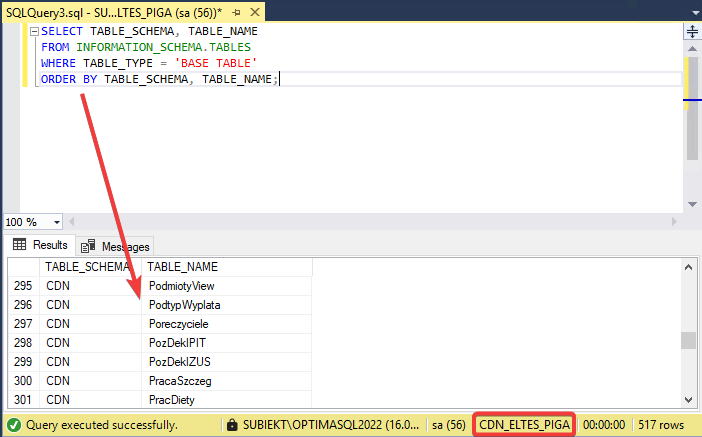Select row header 301
The image size is (702, 437).
tap(23, 399)
